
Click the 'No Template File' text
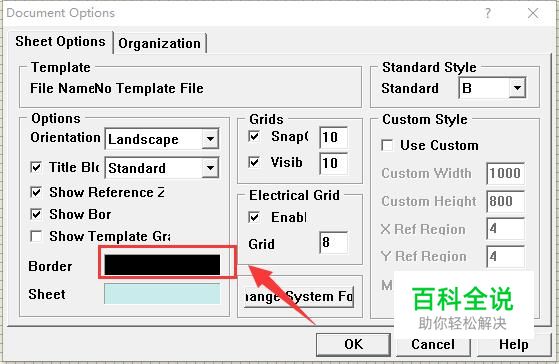(149, 88)
